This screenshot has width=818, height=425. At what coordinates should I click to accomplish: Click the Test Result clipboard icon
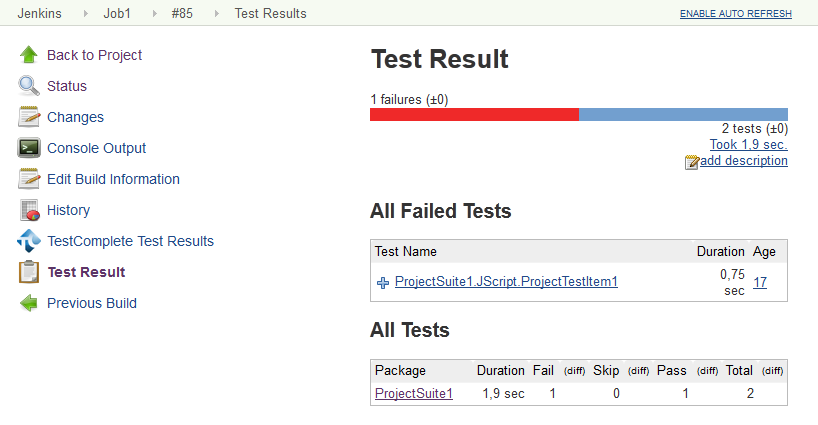(x=29, y=272)
